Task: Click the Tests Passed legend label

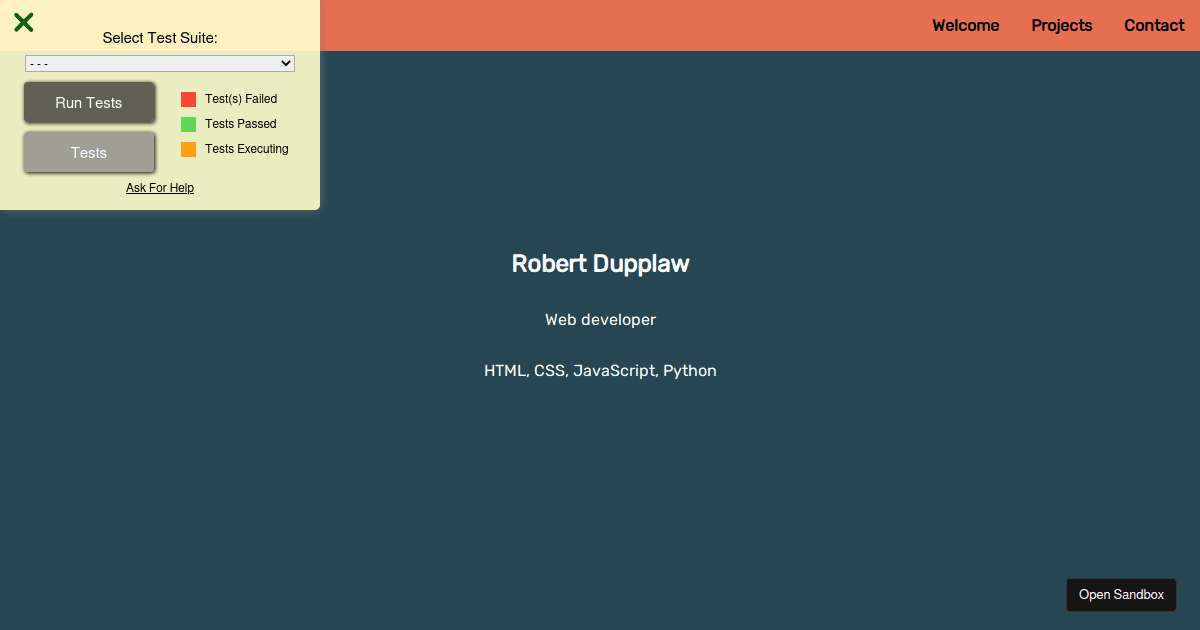Action: click(x=240, y=123)
